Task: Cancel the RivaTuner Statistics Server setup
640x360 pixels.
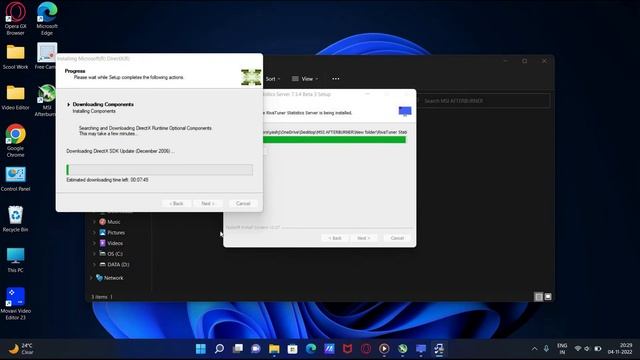Action: pos(397,238)
